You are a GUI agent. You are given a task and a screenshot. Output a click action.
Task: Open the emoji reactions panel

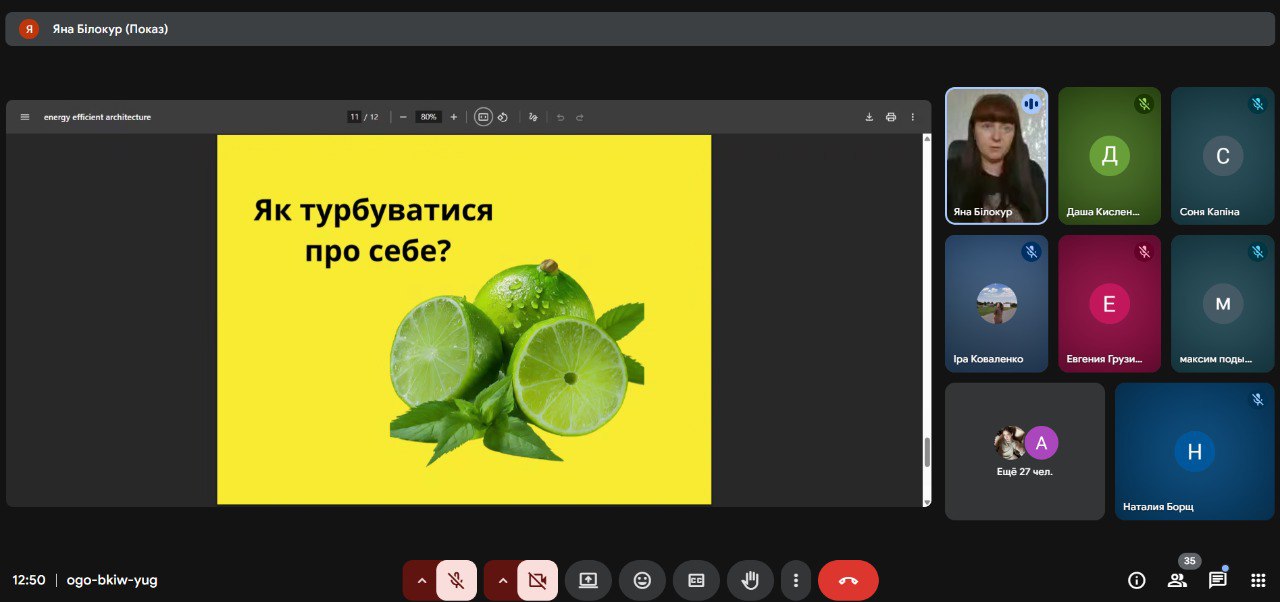pos(642,580)
